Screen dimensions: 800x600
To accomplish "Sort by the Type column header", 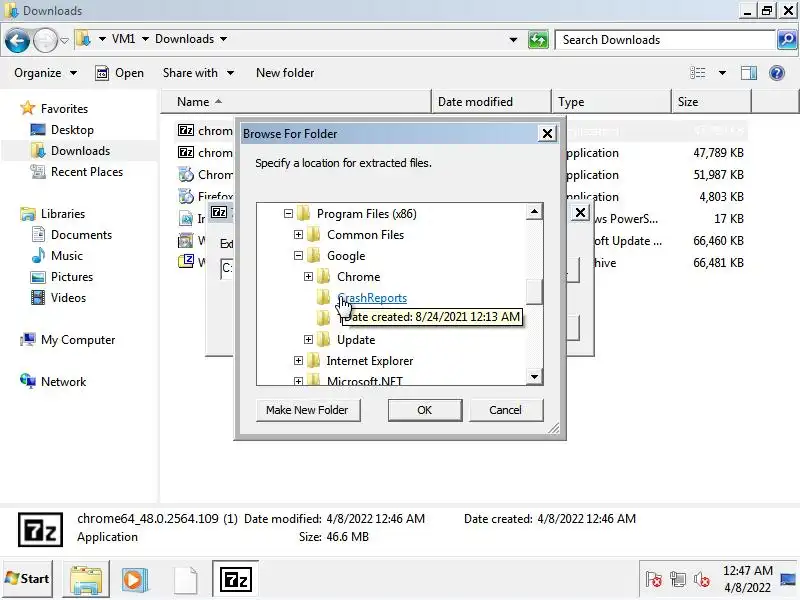I will coord(611,102).
